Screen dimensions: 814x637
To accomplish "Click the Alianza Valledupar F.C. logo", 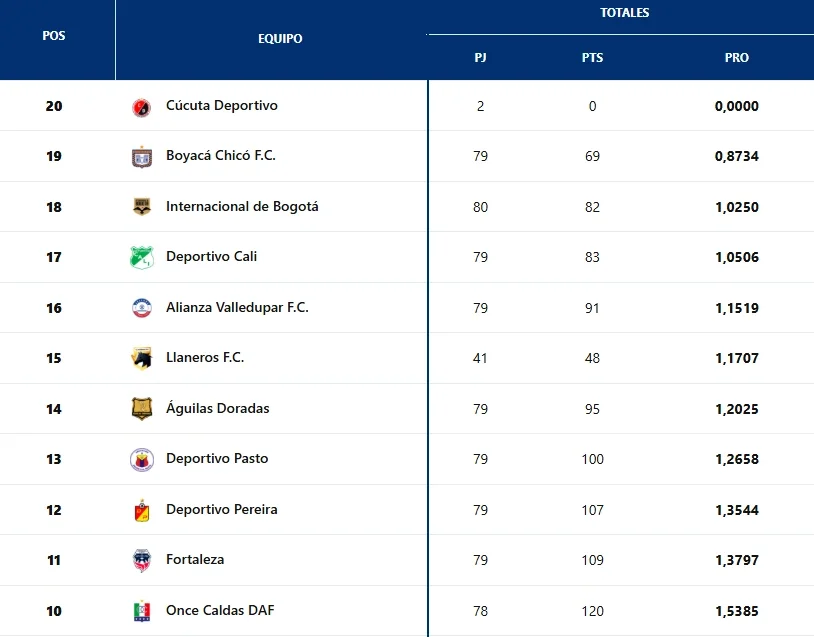I will pyautogui.click(x=142, y=308).
